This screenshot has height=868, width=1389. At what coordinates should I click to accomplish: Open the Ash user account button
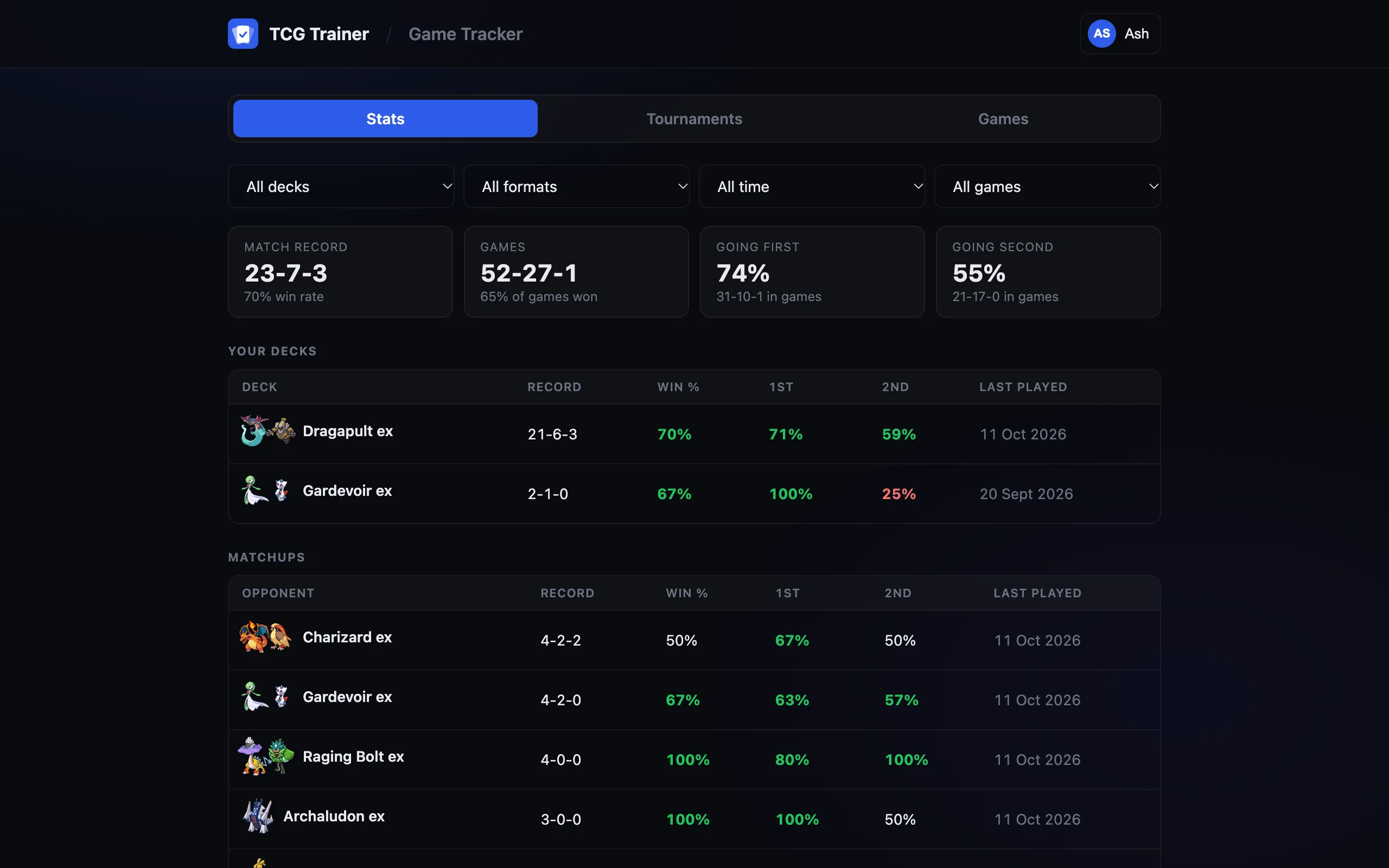pos(1120,34)
